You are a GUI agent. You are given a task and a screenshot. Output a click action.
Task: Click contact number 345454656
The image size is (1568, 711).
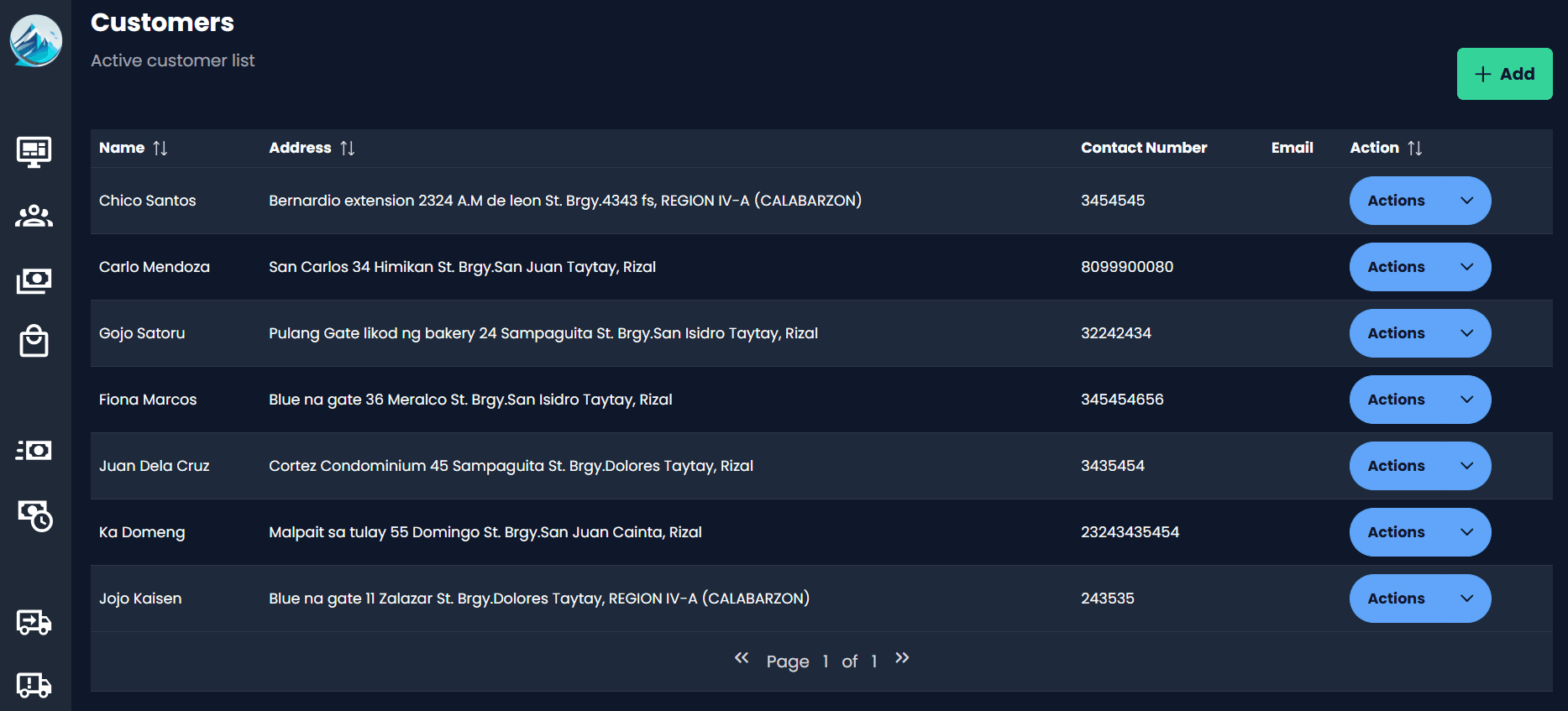tap(1122, 400)
